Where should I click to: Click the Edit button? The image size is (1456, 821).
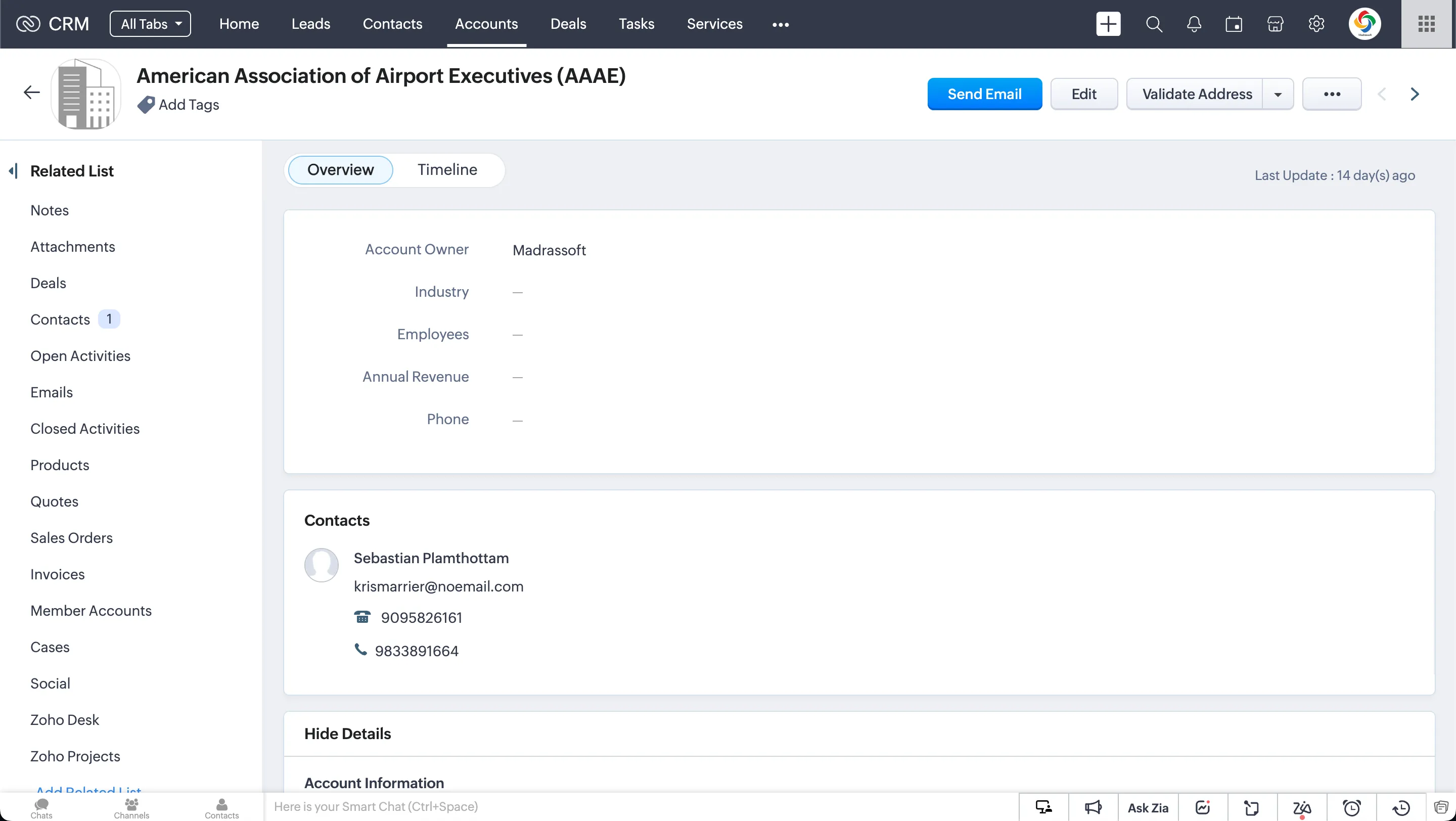point(1083,94)
